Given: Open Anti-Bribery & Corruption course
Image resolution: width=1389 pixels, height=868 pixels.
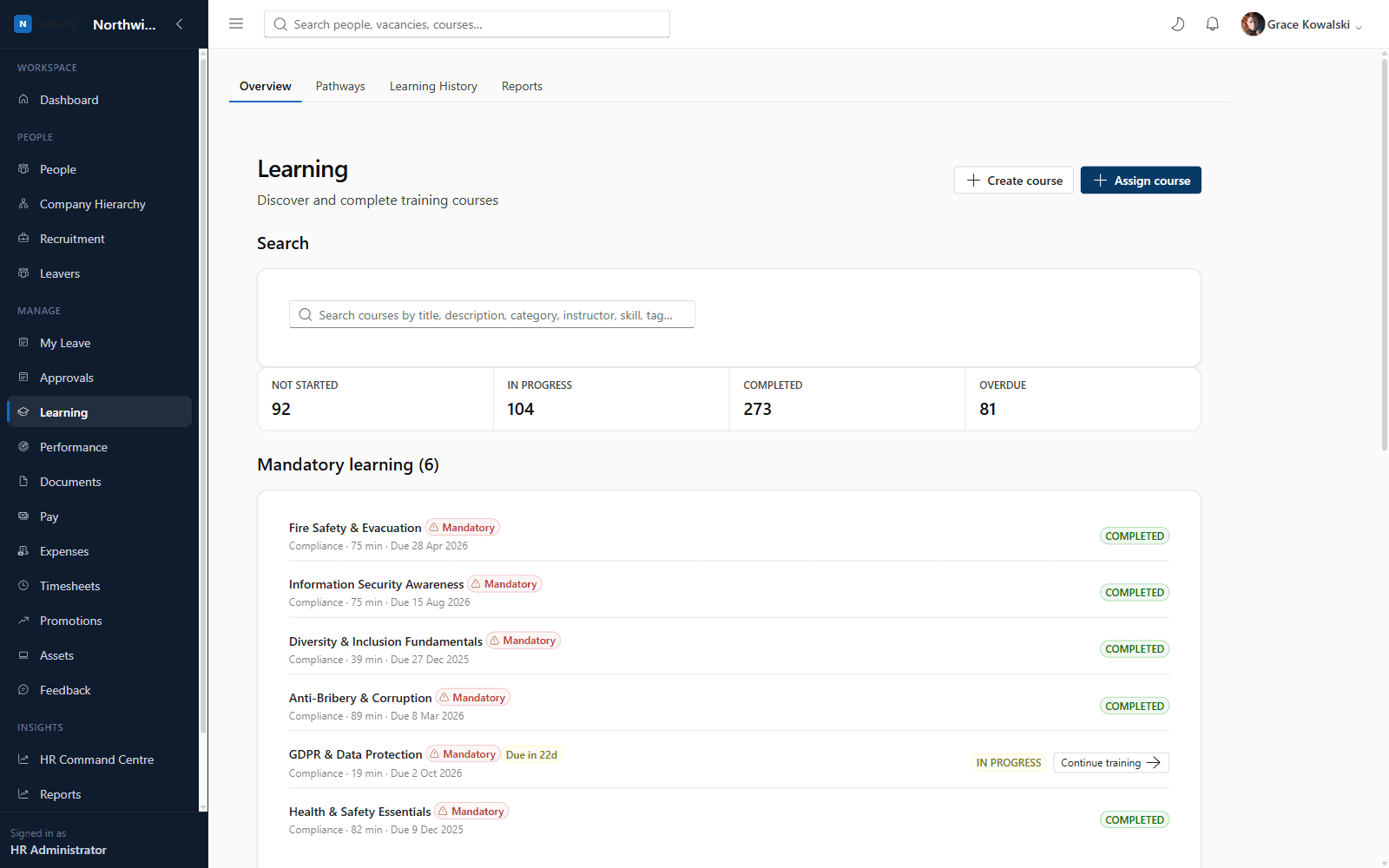Looking at the screenshot, I should pos(360,698).
